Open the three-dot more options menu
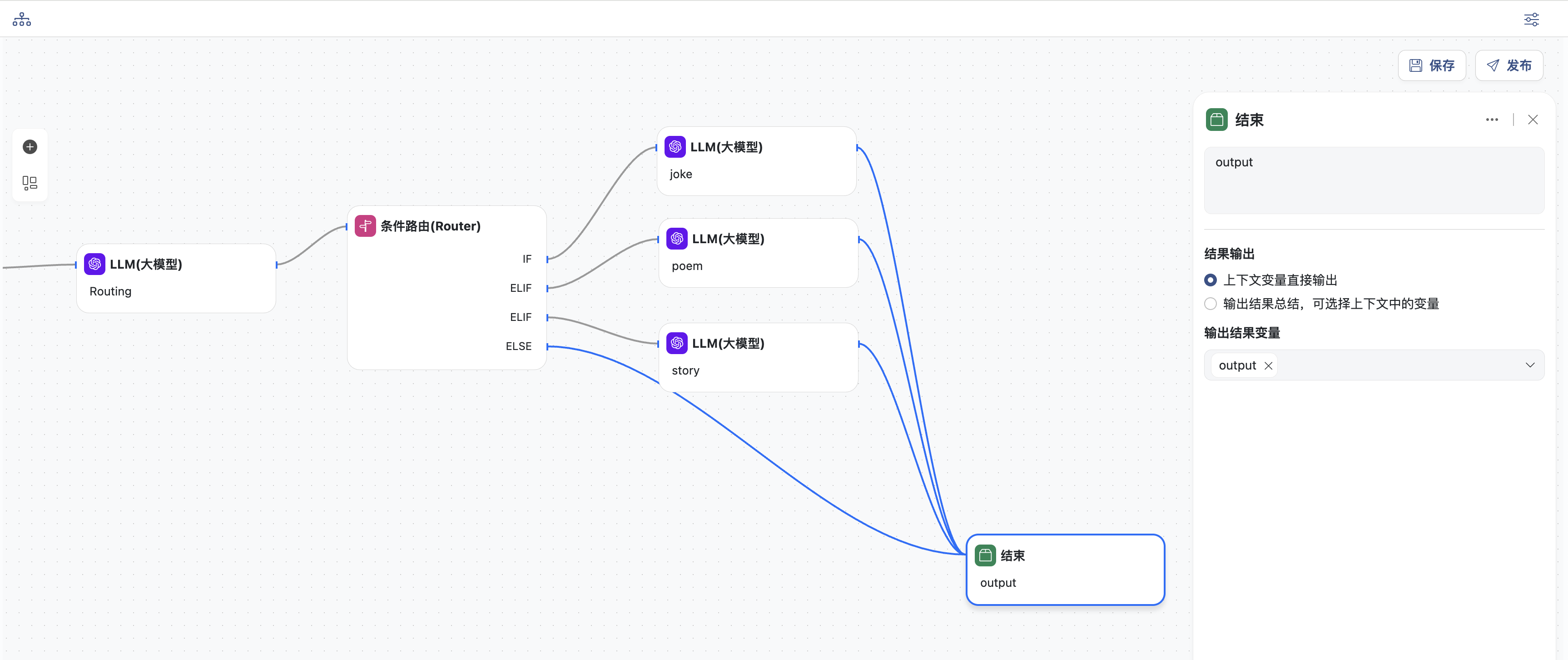1568x660 pixels. [1491, 120]
